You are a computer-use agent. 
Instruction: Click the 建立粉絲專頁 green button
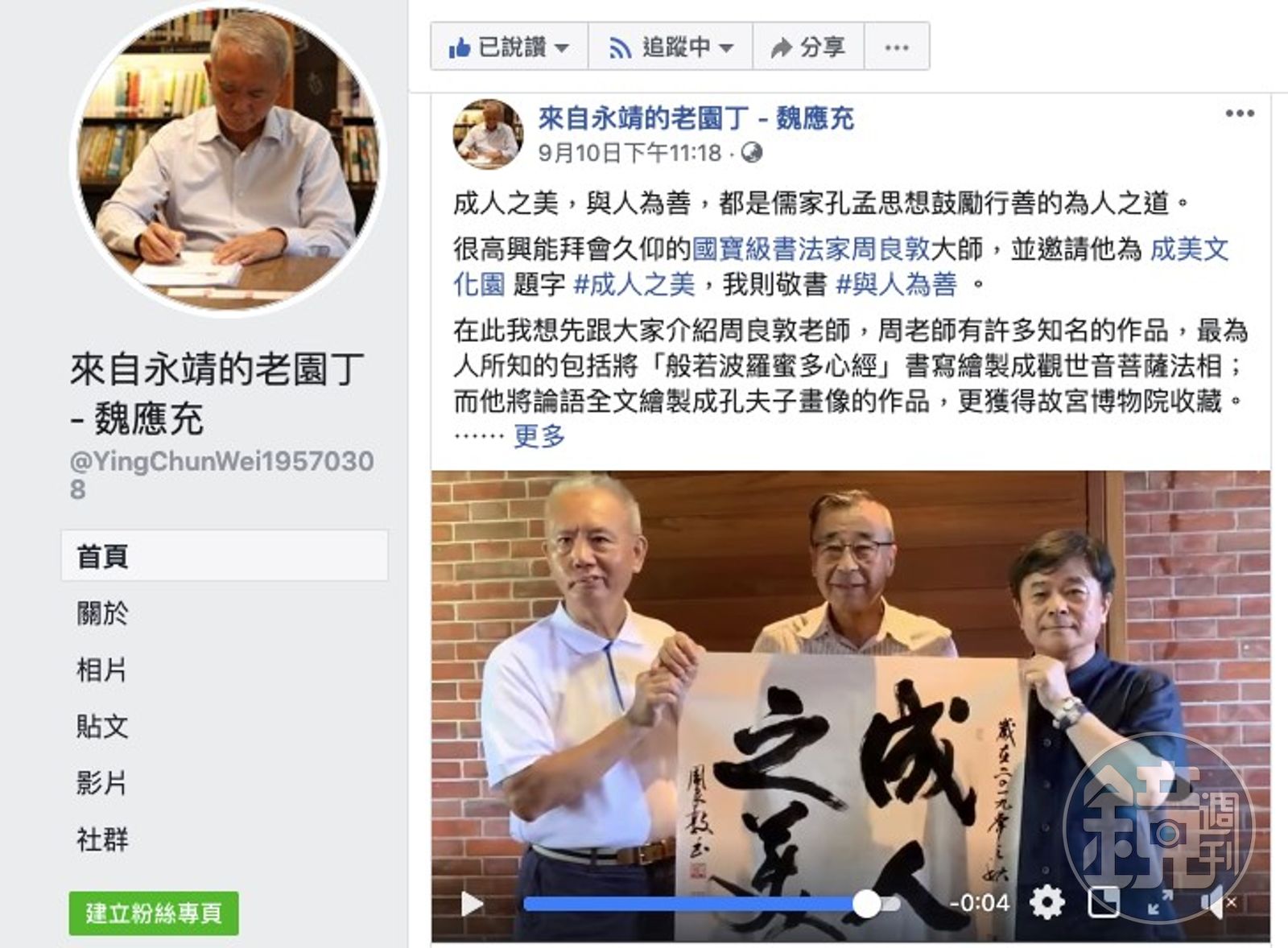click(x=154, y=913)
